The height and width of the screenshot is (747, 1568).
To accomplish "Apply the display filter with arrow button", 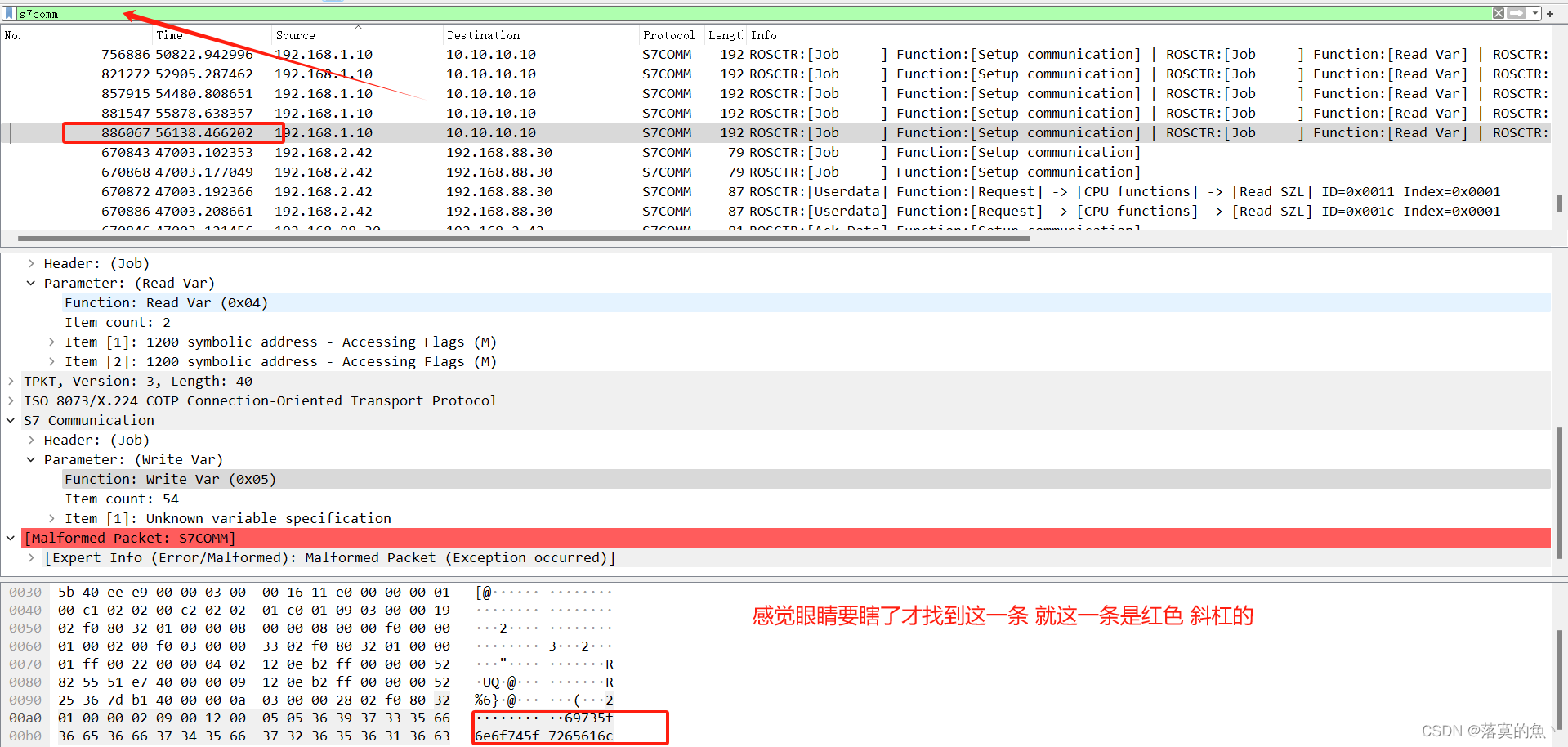I will [x=1517, y=13].
